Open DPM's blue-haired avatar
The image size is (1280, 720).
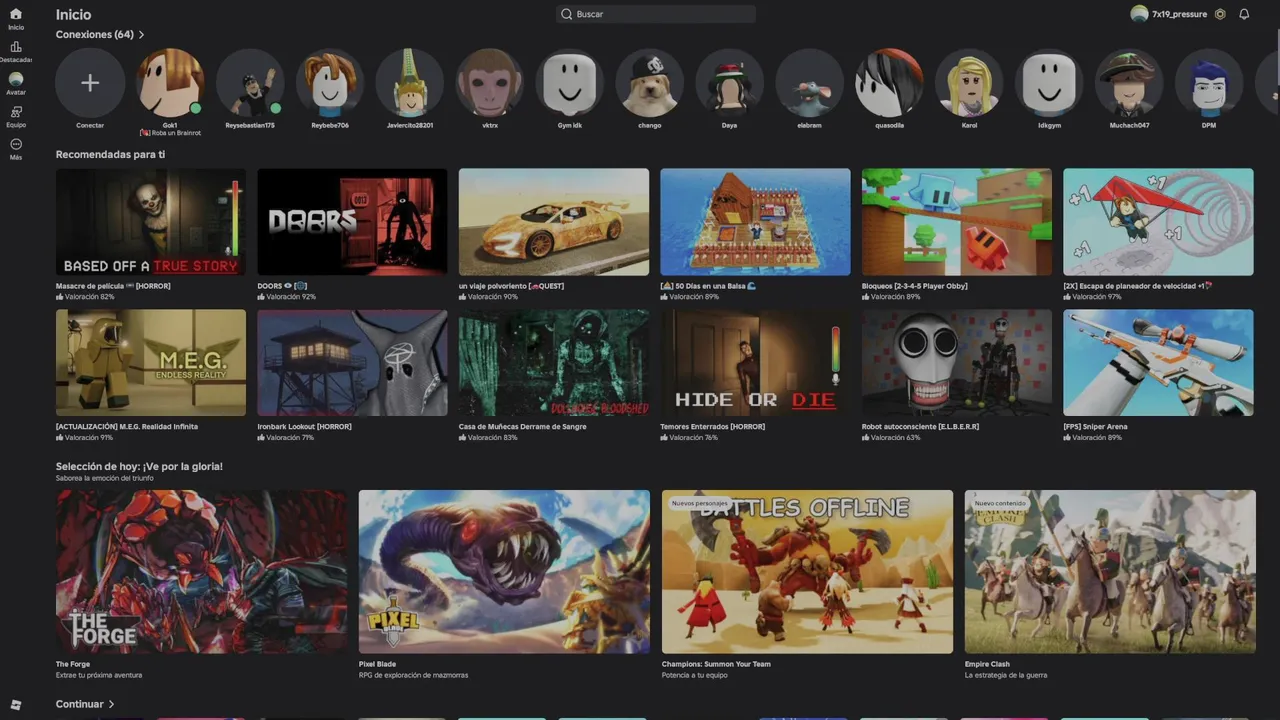(x=1209, y=83)
